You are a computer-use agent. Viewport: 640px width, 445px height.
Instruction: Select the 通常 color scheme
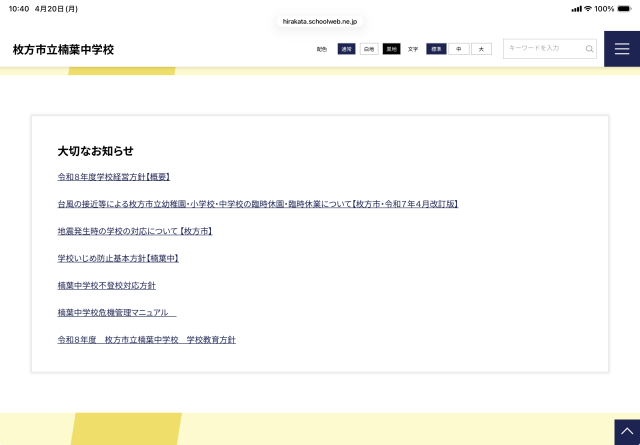click(346, 49)
